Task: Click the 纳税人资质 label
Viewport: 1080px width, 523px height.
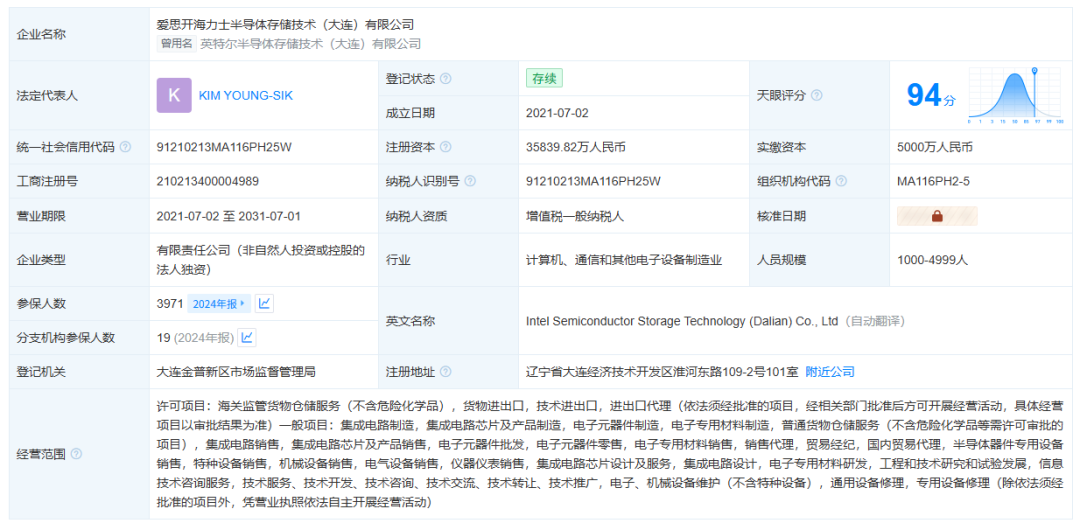Action: [x=417, y=216]
